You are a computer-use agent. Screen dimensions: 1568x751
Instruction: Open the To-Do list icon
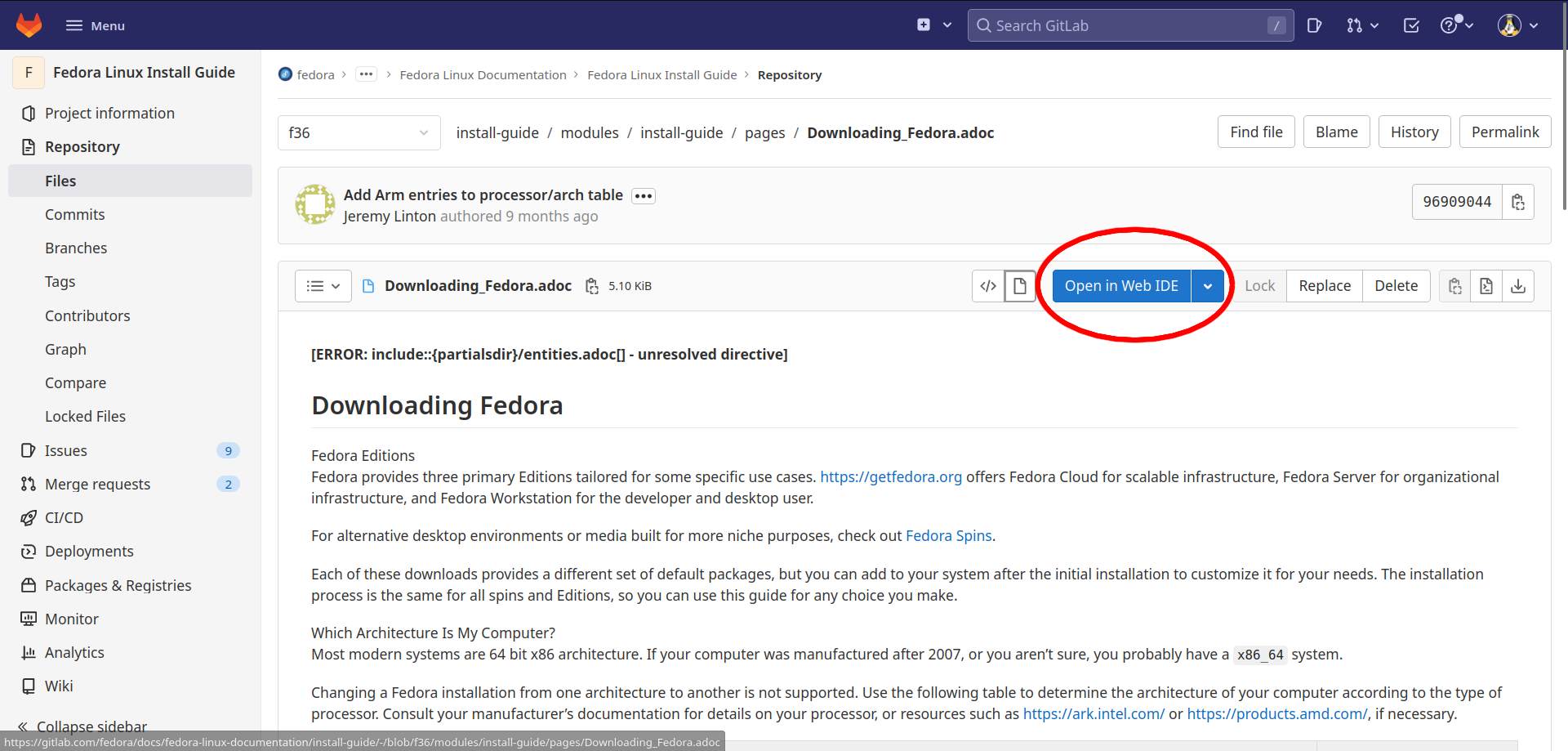(1411, 25)
